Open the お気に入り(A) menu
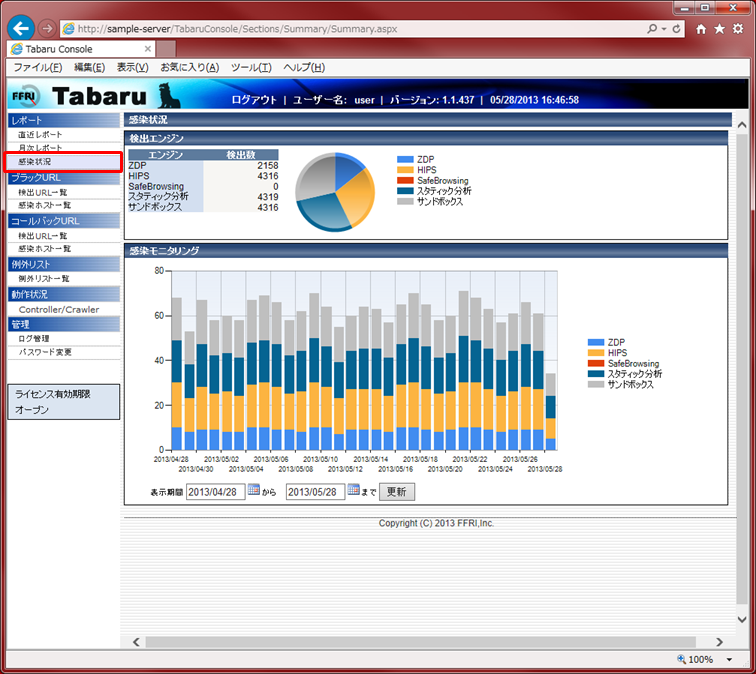The height and width of the screenshot is (674, 756). click(189, 67)
